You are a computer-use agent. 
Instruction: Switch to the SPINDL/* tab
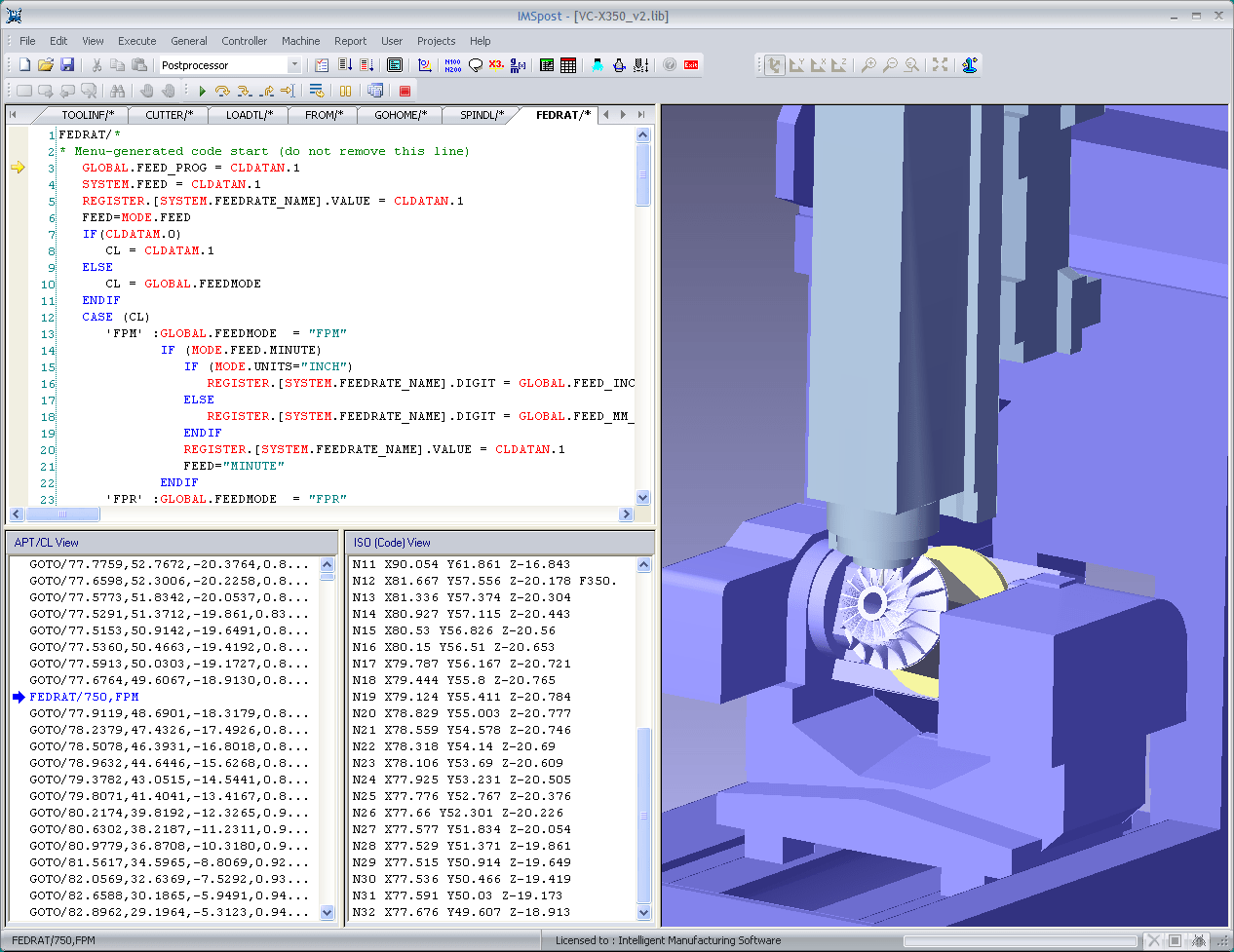(x=482, y=115)
